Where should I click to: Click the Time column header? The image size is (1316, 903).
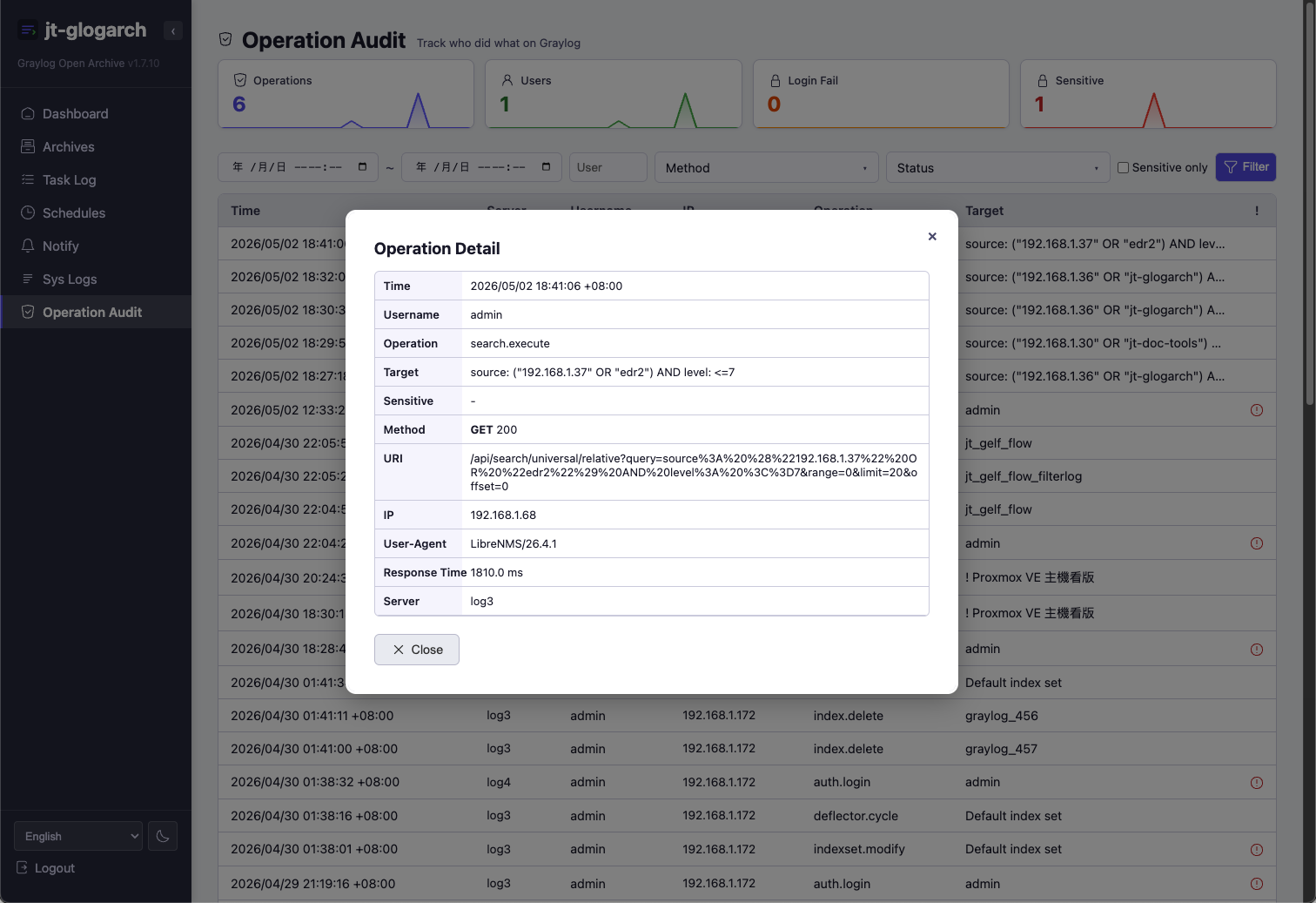245,211
